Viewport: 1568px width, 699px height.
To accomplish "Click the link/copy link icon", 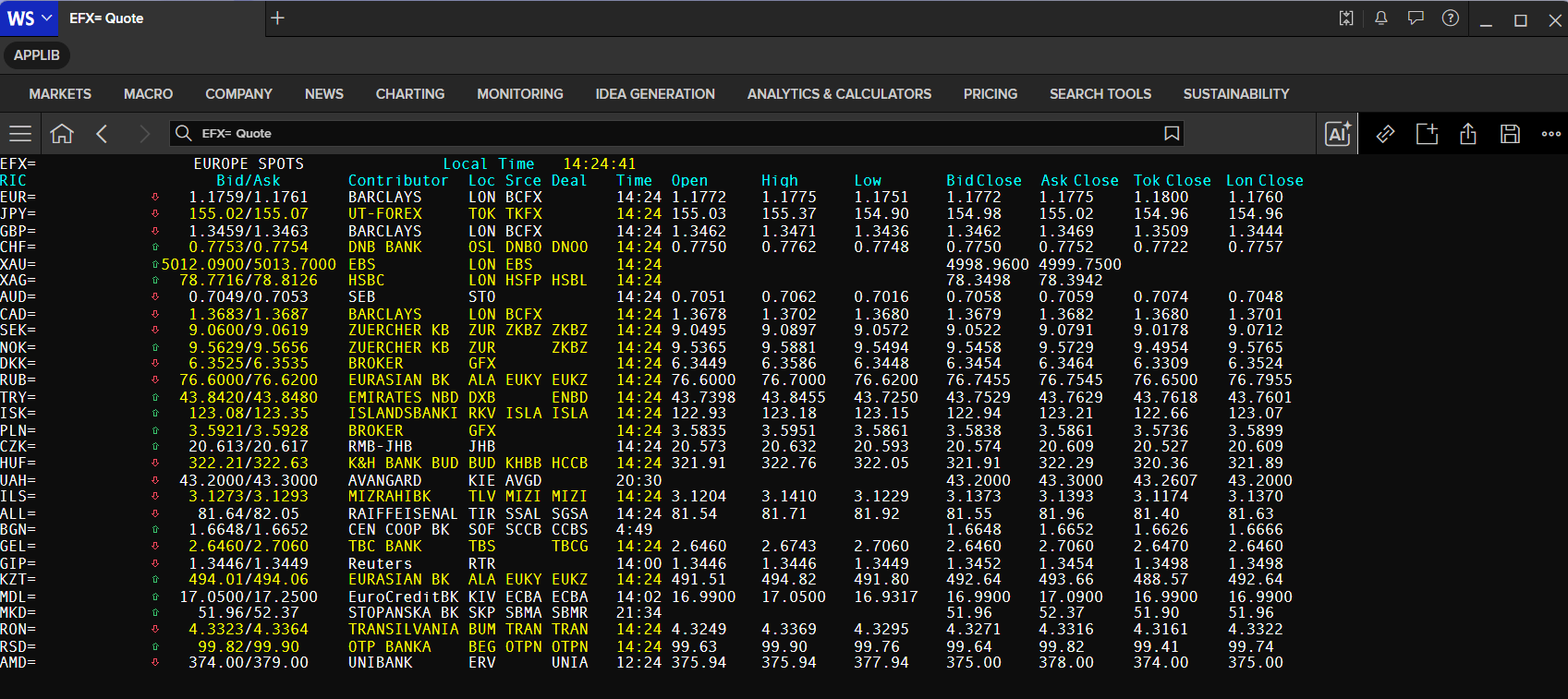I will click(1385, 134).
